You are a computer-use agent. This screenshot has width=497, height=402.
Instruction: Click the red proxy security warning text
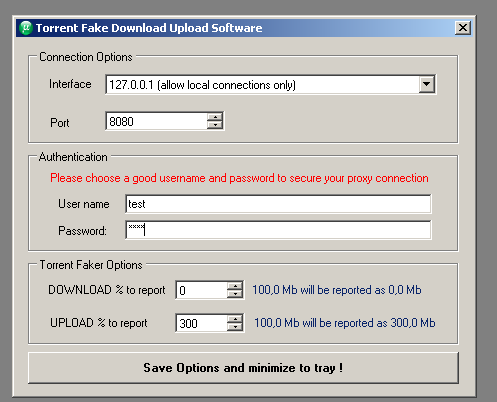click(239, 178)
